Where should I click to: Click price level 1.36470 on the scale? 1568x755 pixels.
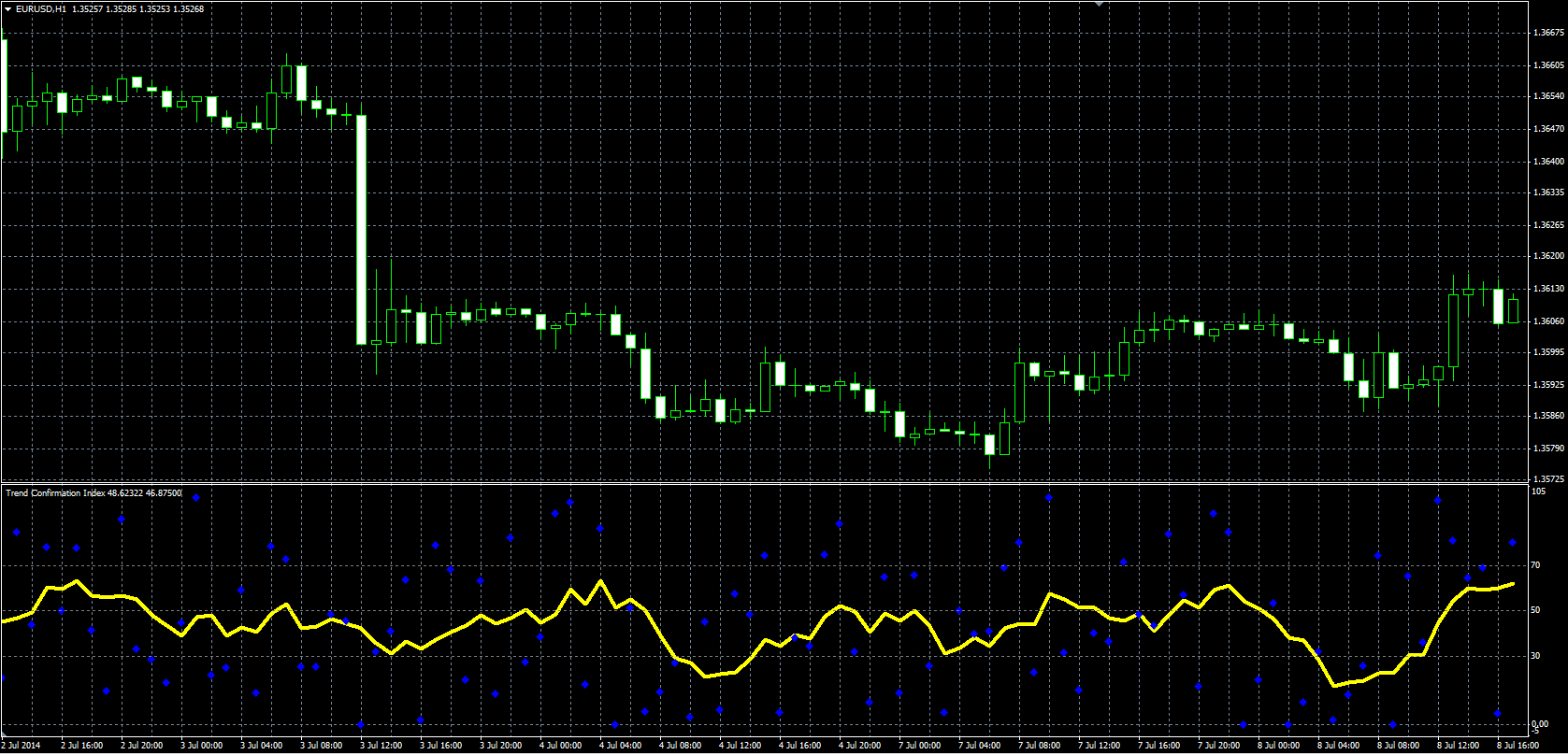click(x=1548, y=129)
